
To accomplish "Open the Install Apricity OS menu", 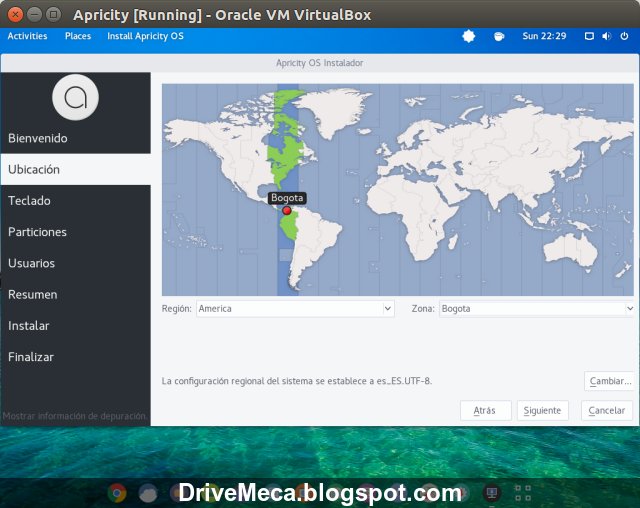I will [145, 36].
